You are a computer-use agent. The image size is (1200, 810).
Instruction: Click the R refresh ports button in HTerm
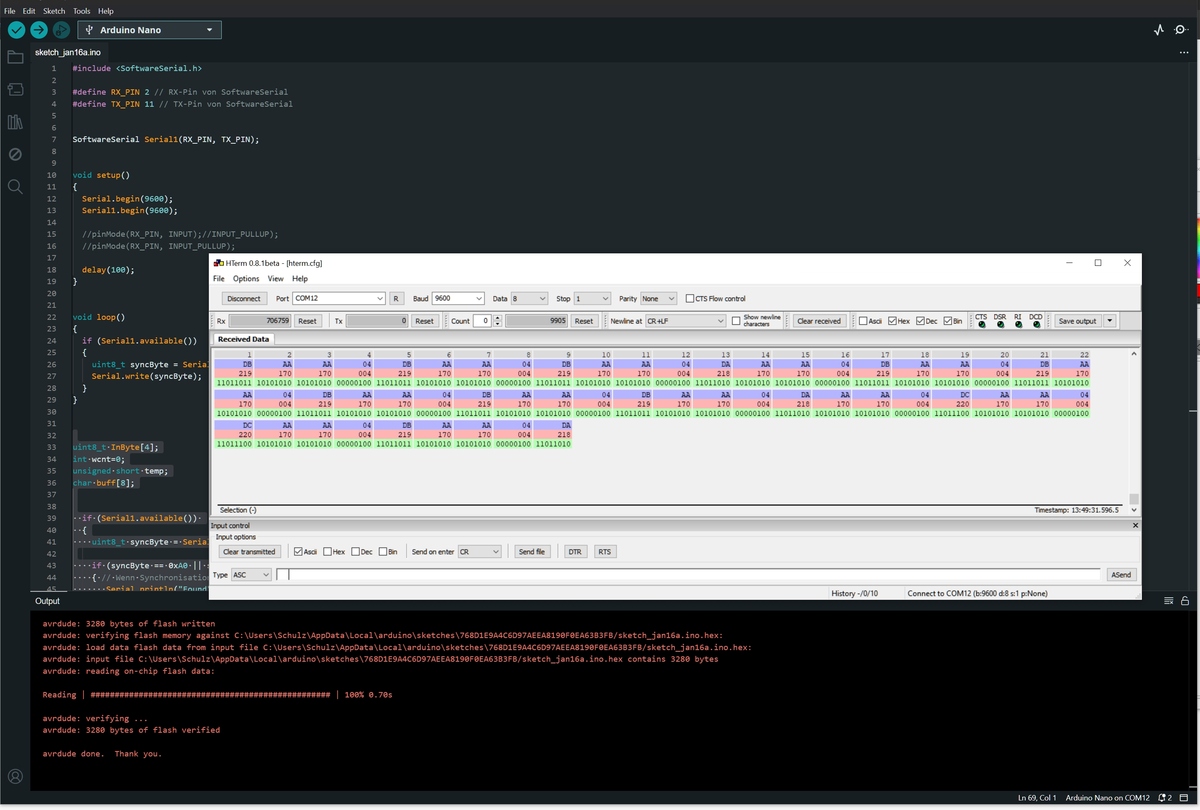click(396, 298)
